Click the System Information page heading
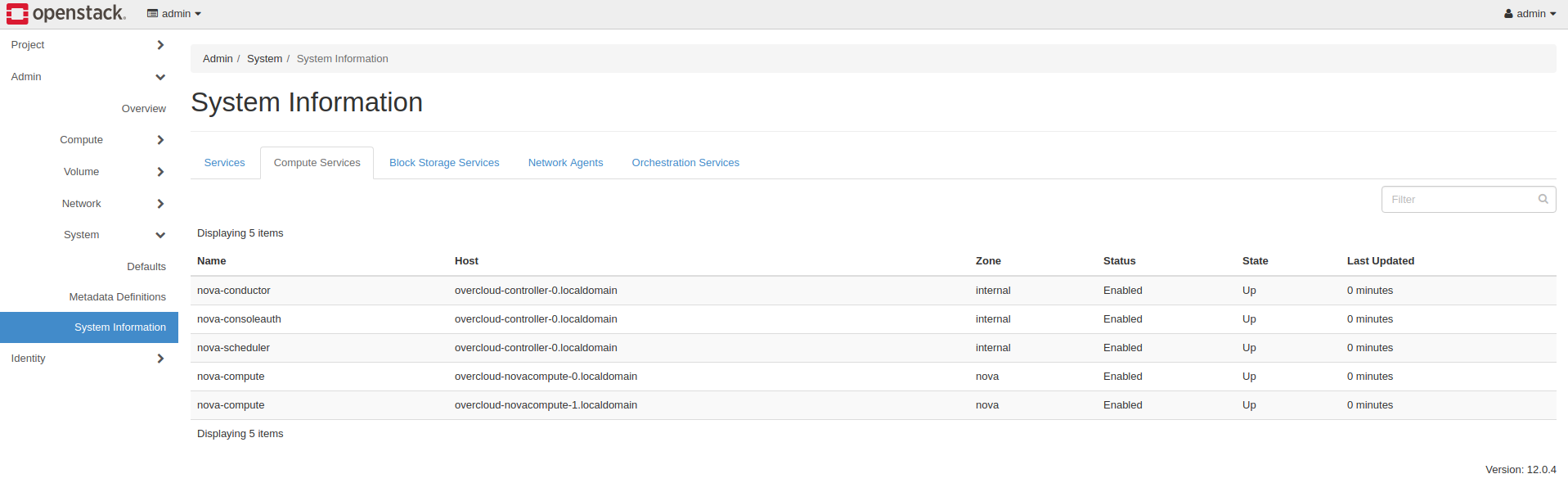The height and width of the screenshot is (483, 1568). point(307,102)
